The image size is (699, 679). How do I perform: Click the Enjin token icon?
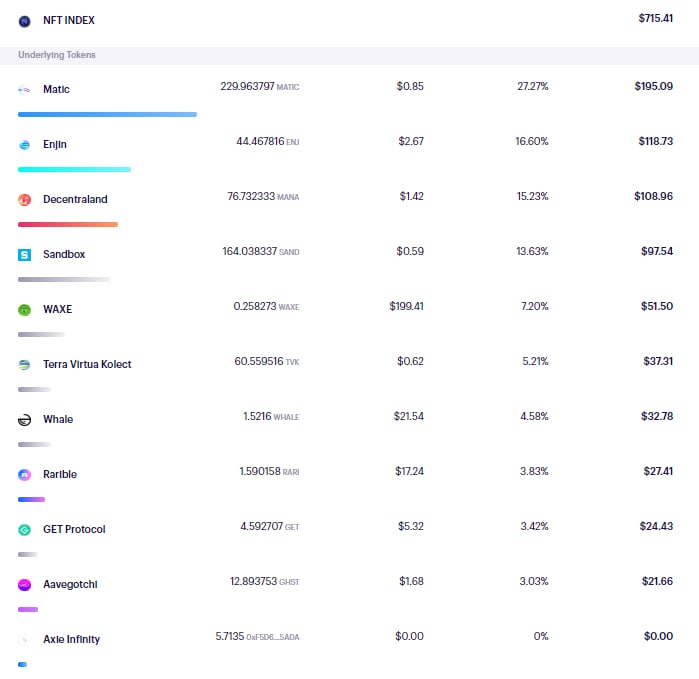[x=25, y=144]
